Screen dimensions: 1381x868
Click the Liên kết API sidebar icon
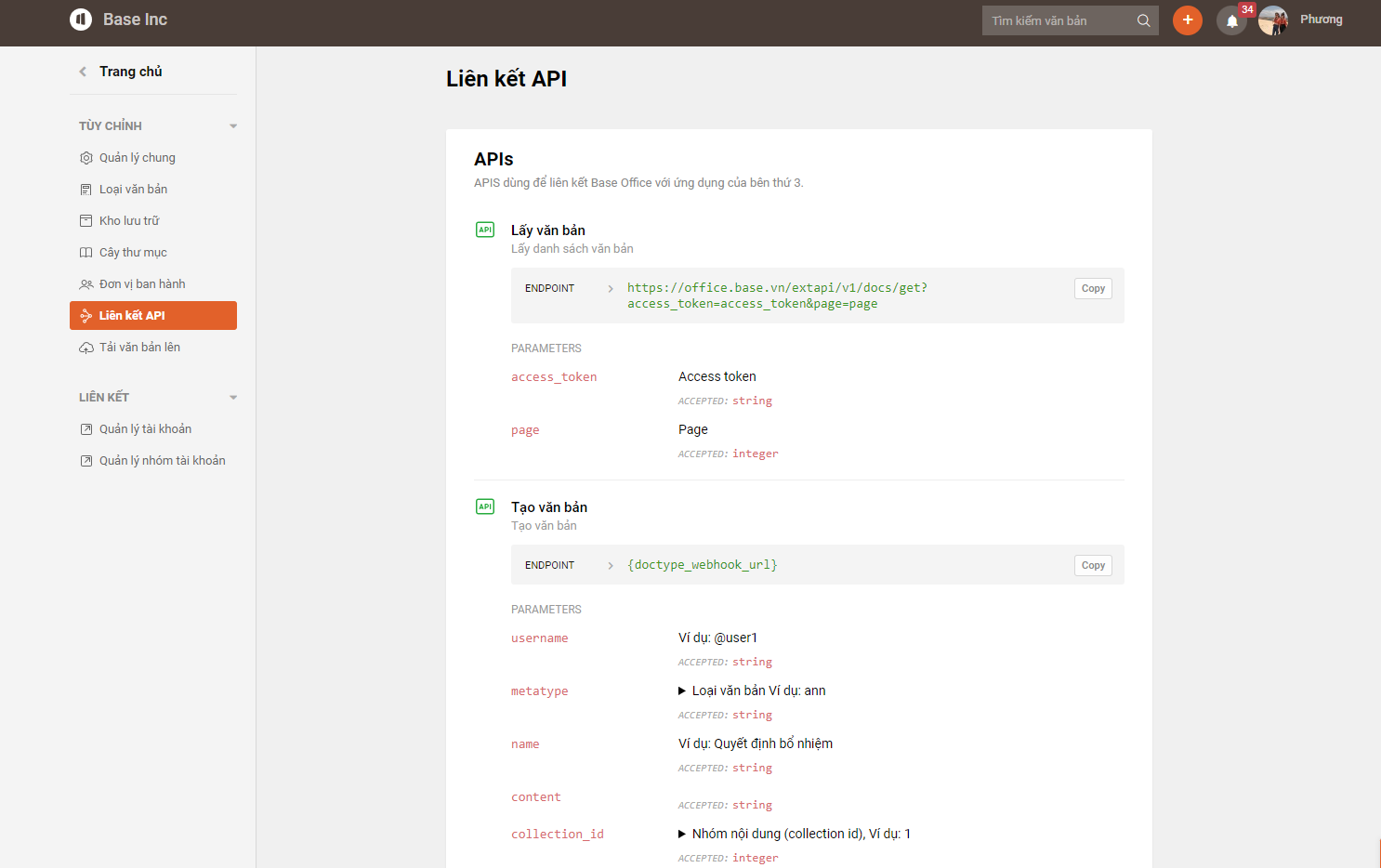pos(86,316)
